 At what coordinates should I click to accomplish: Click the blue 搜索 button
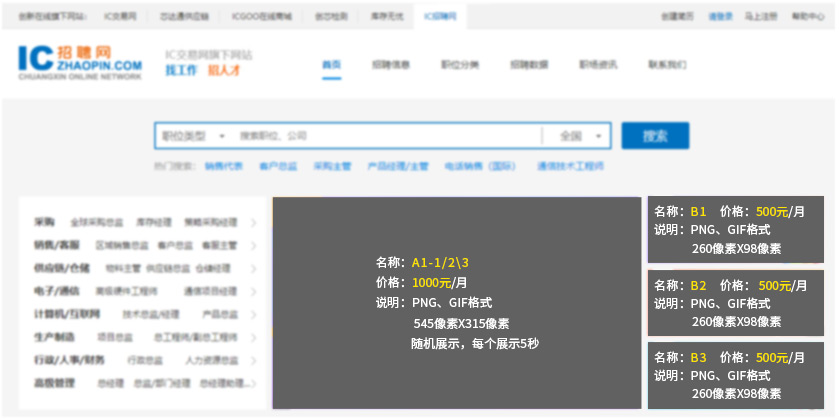[655, 136]
